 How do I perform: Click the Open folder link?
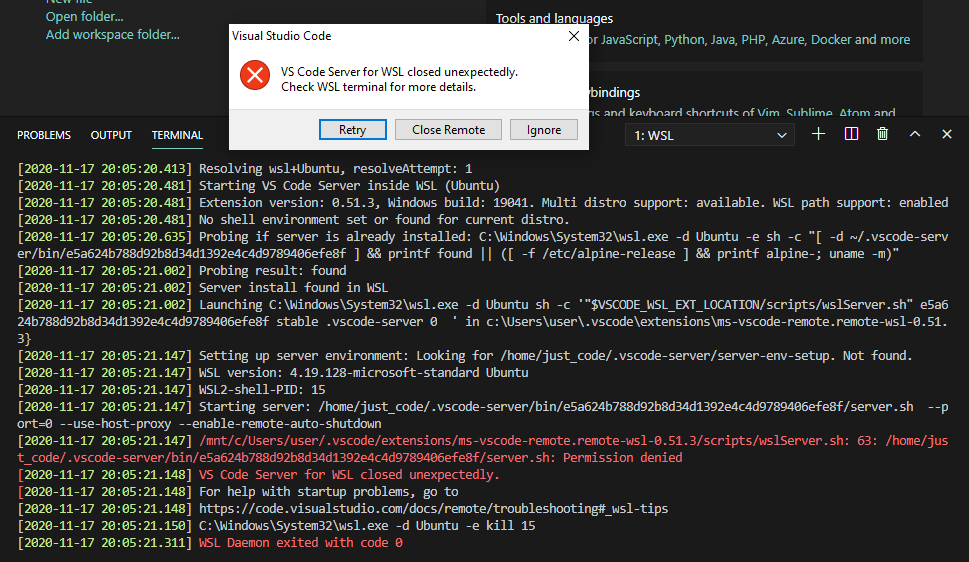click(x=85, y=17)
